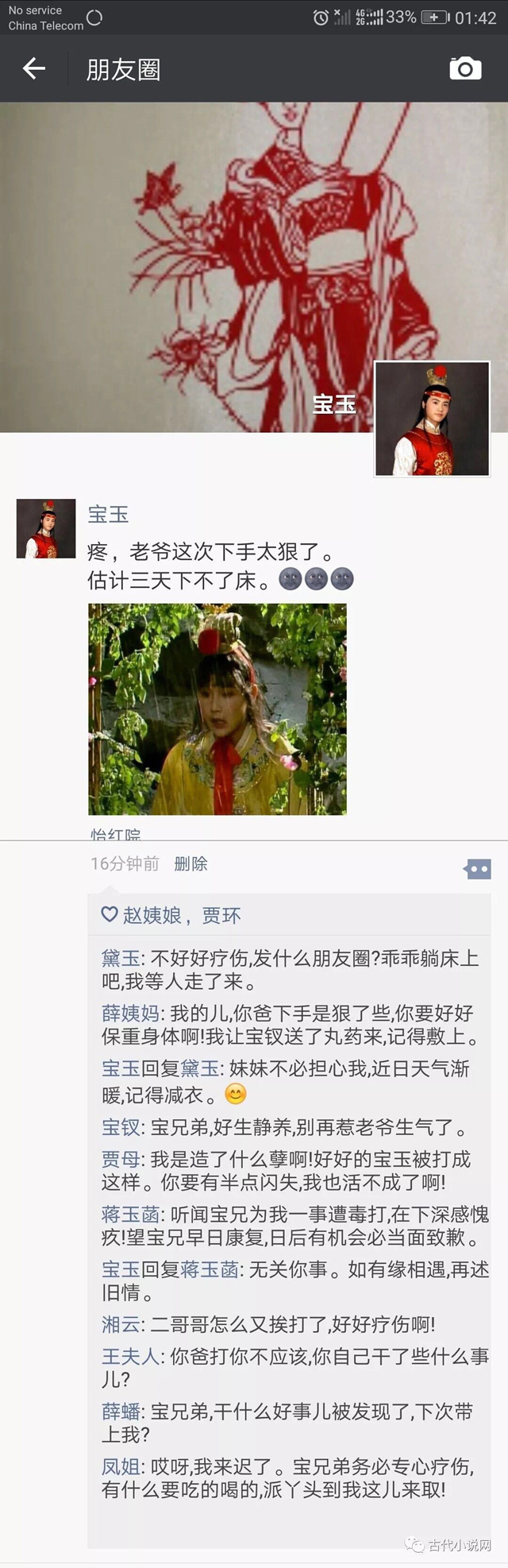Open 怡红院 location tag
Viewport: 508px width, 1568px height.
pos(116,834)
